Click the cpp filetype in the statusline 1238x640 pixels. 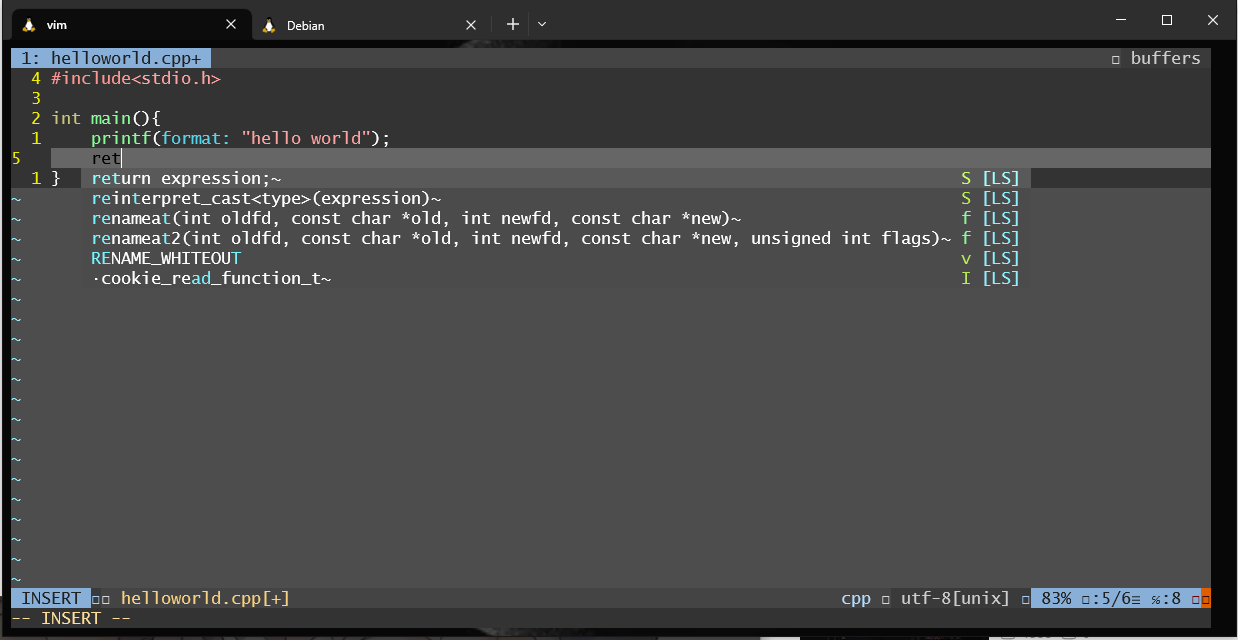[x=856, y=598]
